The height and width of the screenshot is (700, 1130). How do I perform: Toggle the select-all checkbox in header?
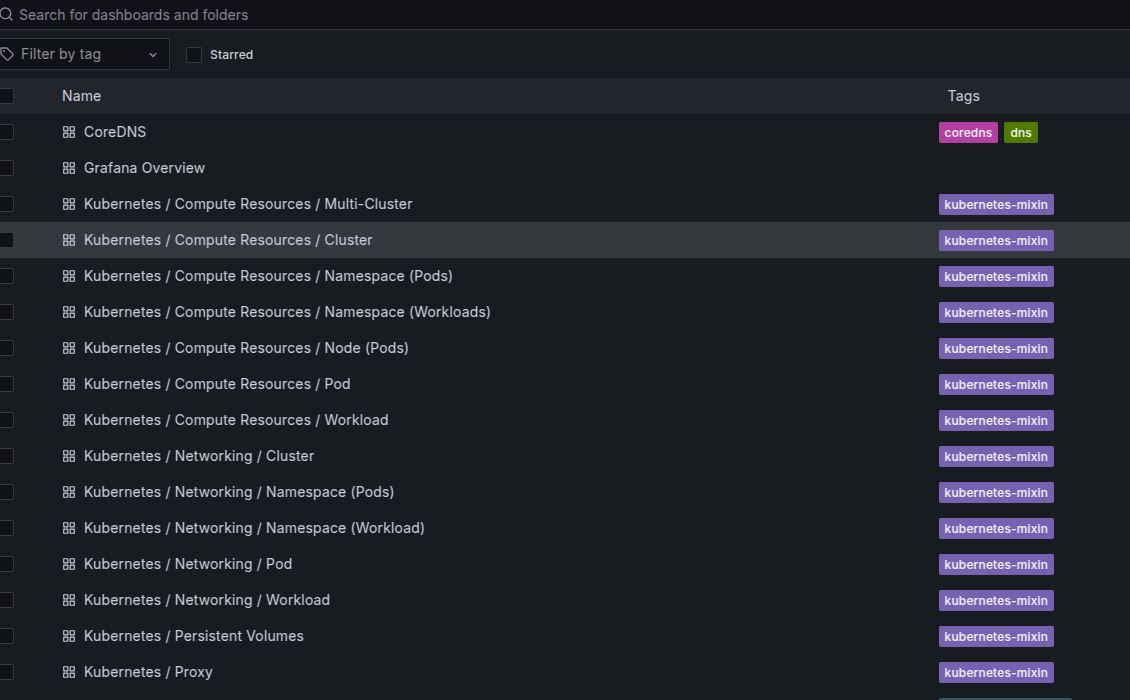(x=6, y=96)
